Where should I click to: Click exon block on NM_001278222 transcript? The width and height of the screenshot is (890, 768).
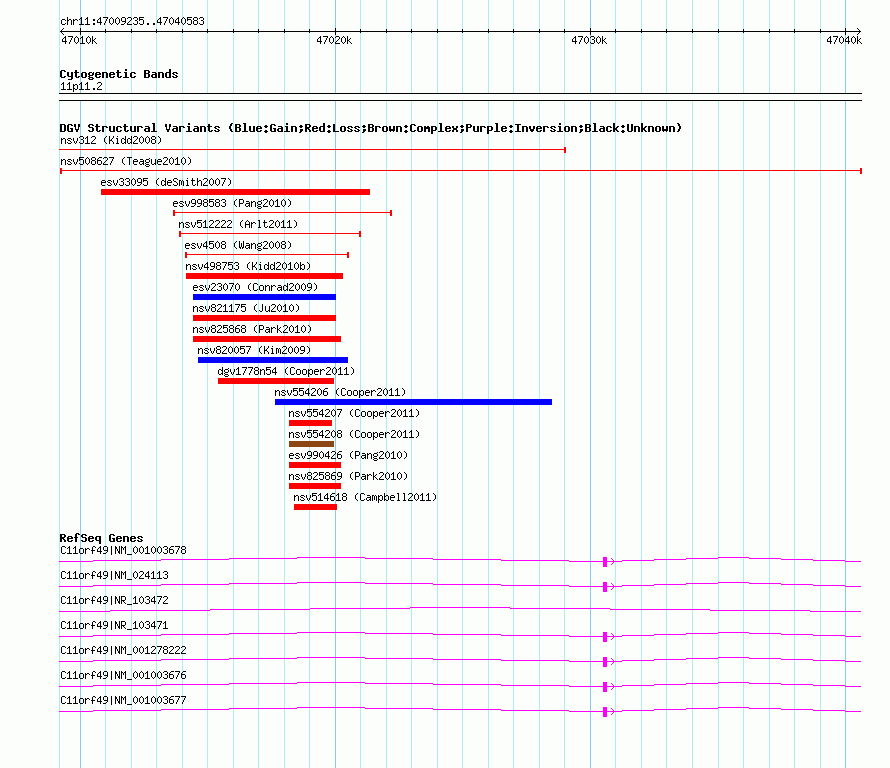pyautogui.click(x=605, y=662)
